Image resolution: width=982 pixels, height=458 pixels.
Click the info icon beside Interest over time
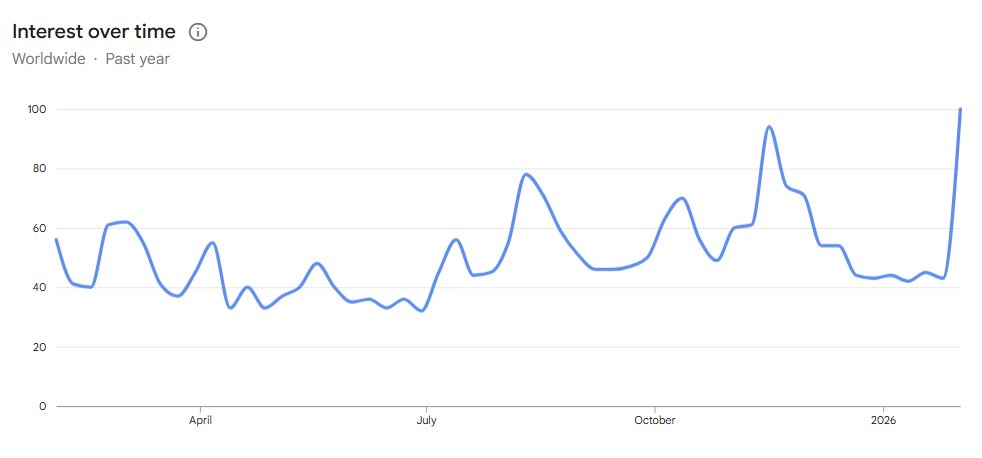tap(198, 32)
